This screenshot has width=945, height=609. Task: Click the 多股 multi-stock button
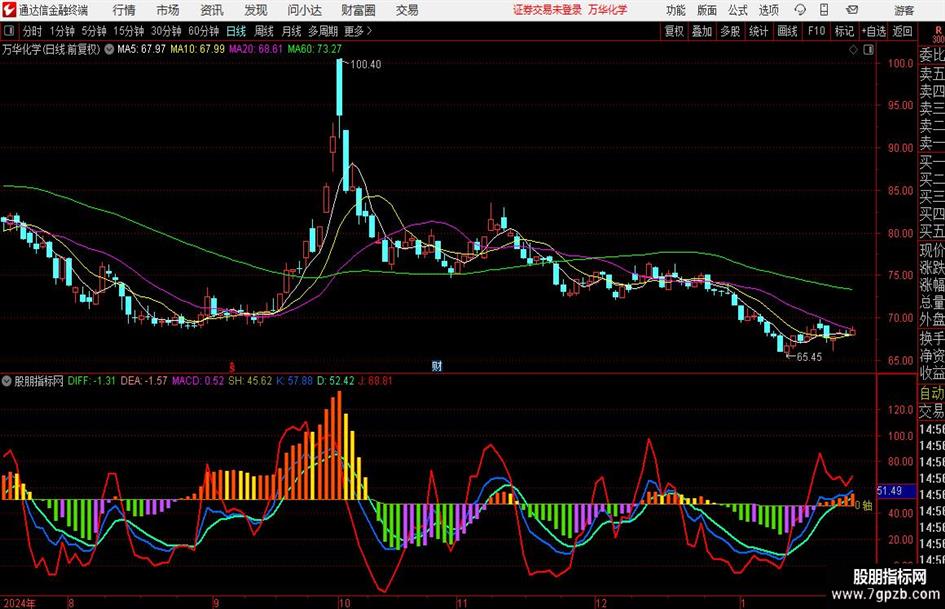pos(730,31)
